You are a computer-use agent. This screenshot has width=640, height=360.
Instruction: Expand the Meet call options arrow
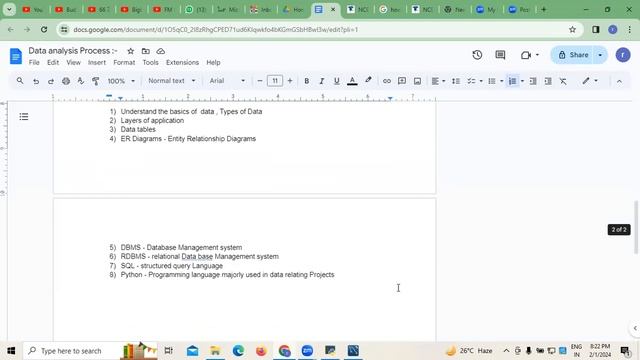click(537, 55)
